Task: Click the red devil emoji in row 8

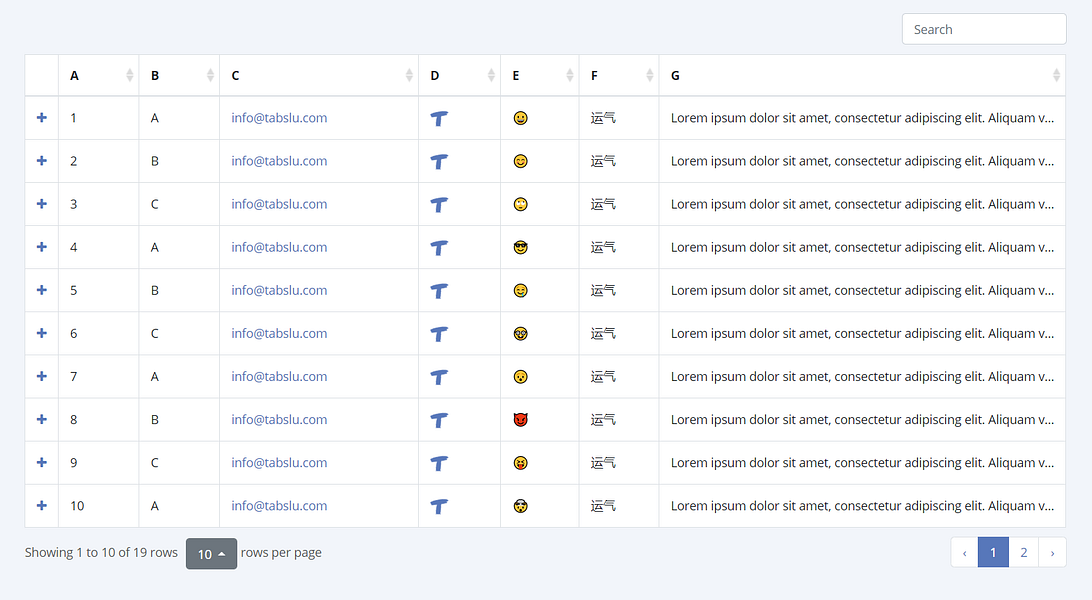Action: pyautogui.click(x=520, y=420)
